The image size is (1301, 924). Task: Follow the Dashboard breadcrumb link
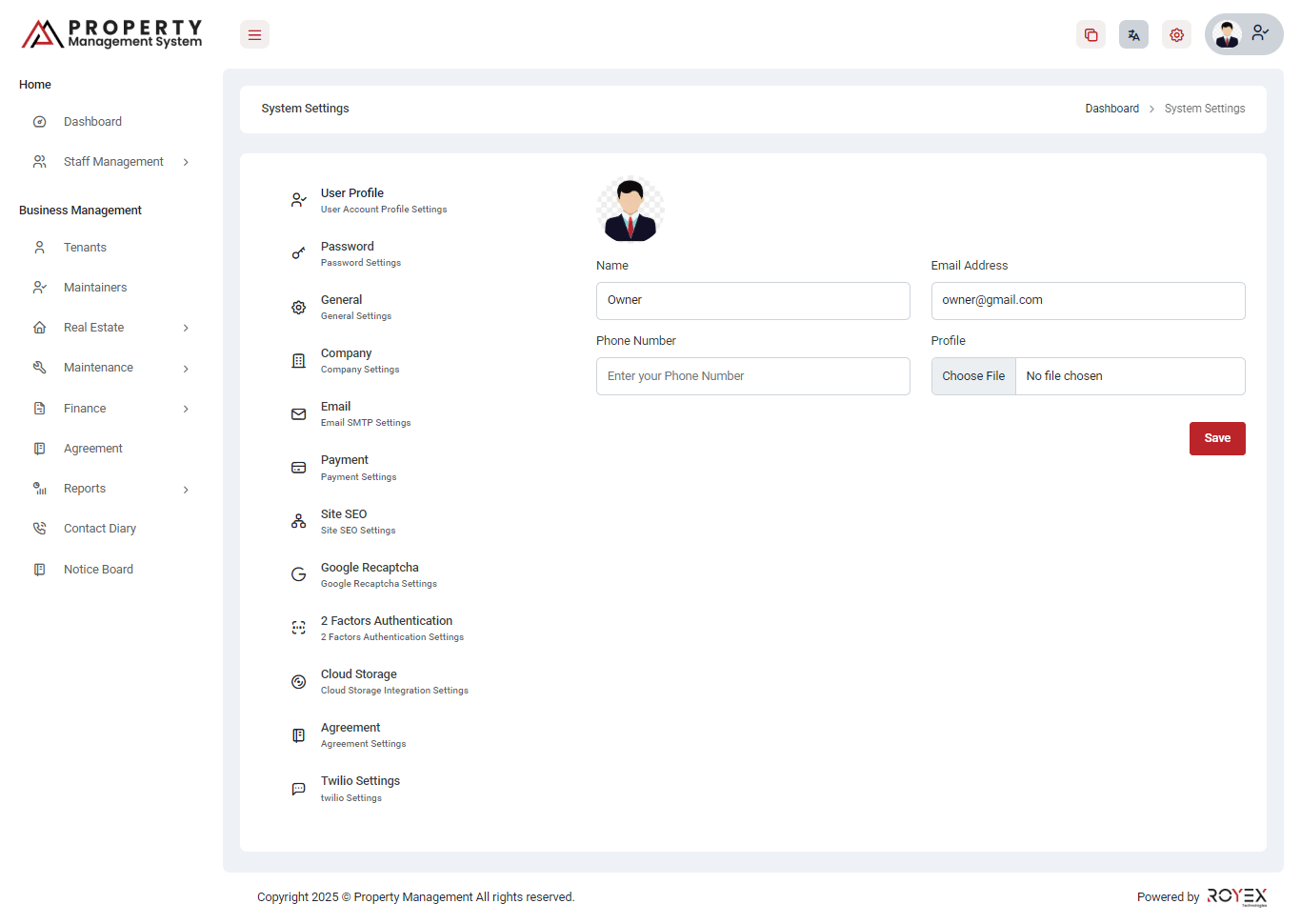pyautogui.click(x=1111, y=109)
